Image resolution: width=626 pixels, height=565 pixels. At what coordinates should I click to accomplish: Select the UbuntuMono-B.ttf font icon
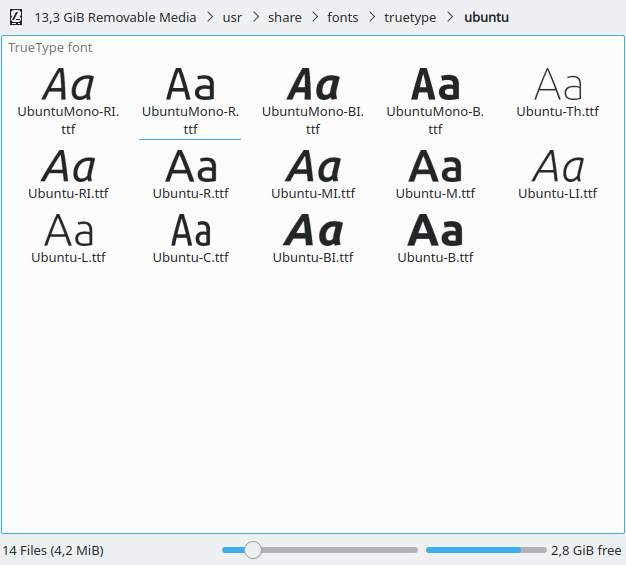(435, 84)
